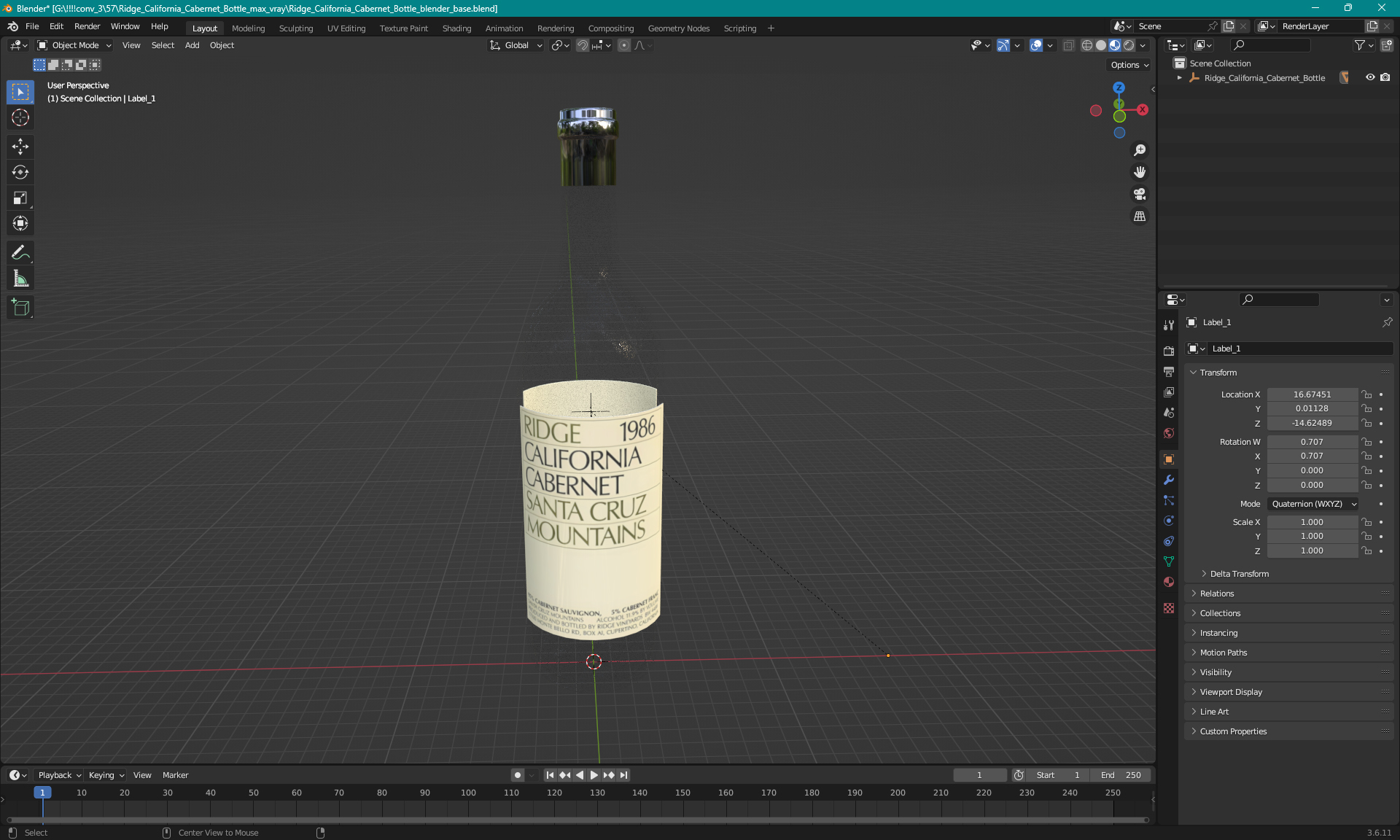
Task: Open the File menu
Action: (32, 26)
